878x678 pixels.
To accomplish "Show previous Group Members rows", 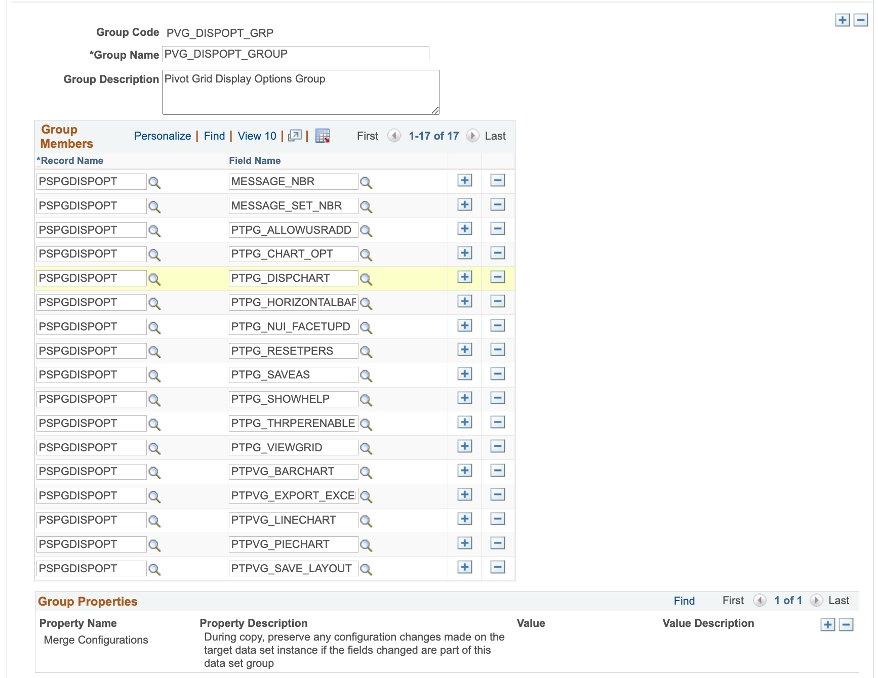I will click(x=394, y=136).
